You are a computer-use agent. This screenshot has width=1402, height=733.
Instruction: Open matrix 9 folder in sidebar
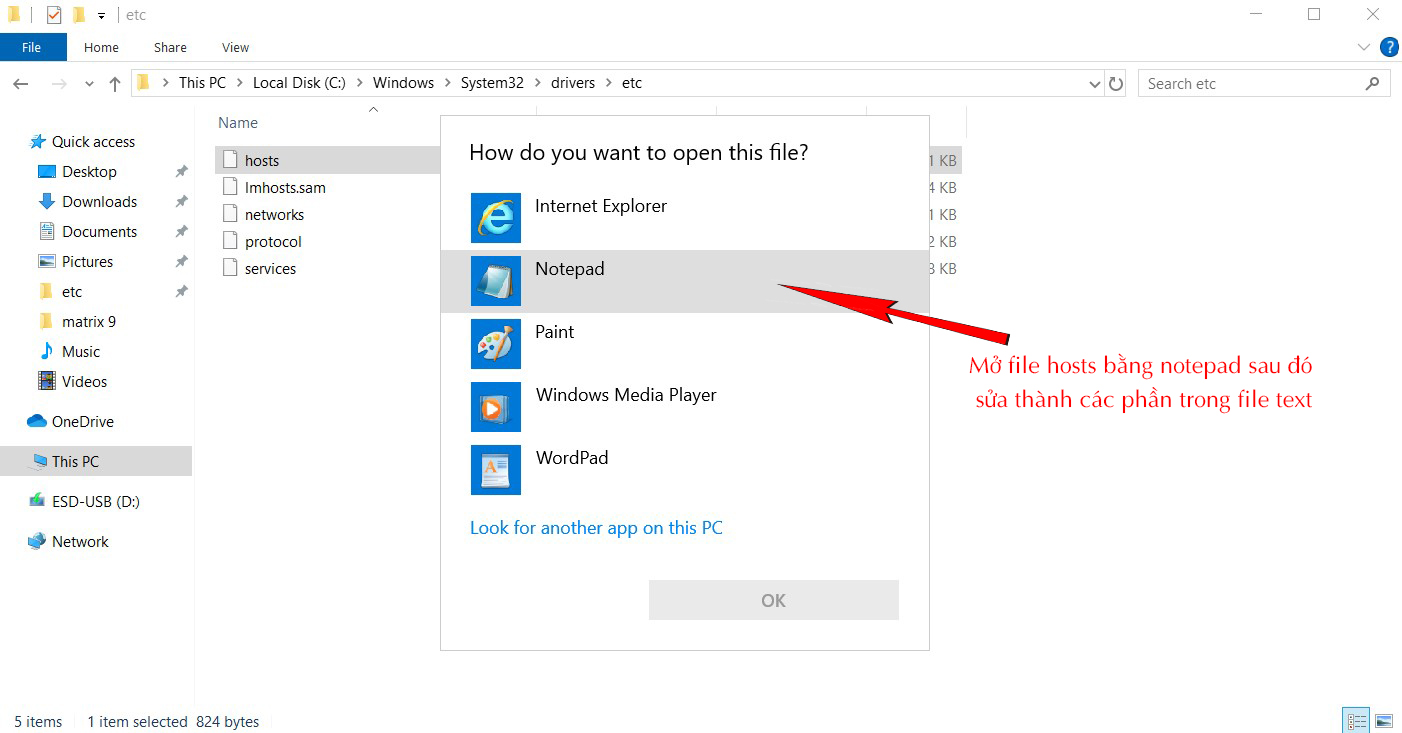pyautogui.click(x=89, y=322)
